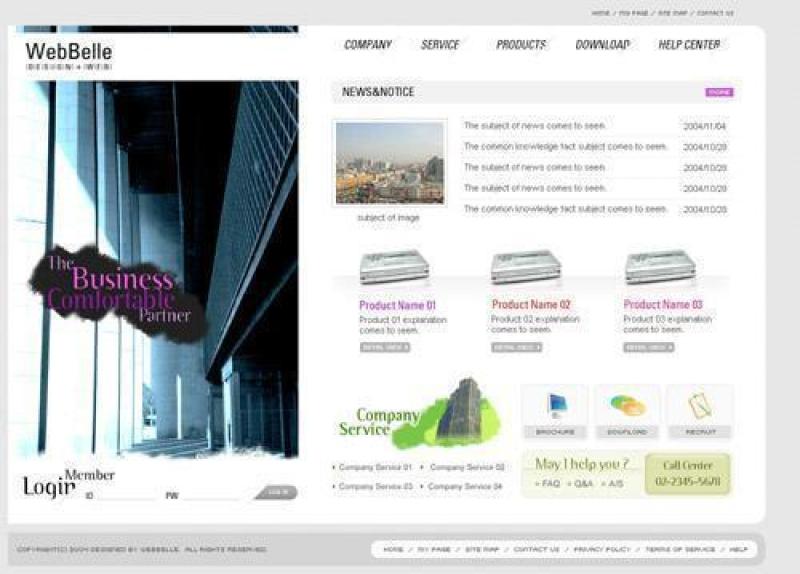Go to the HELP CENTER menu
The width and height of the screenshot is (800, 574).
click(x=689, y=45)
